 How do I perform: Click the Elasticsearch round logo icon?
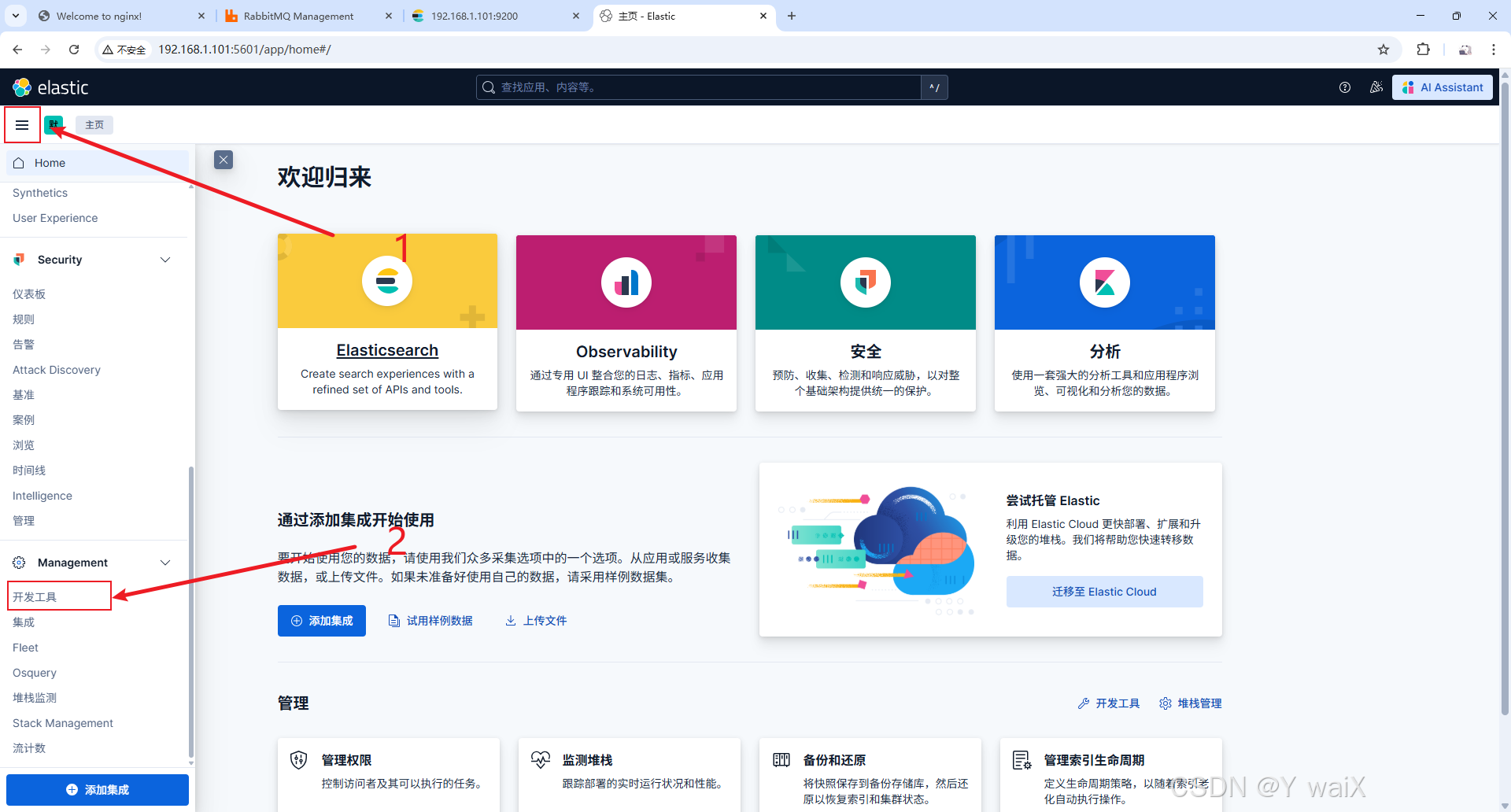coord(387,281)
